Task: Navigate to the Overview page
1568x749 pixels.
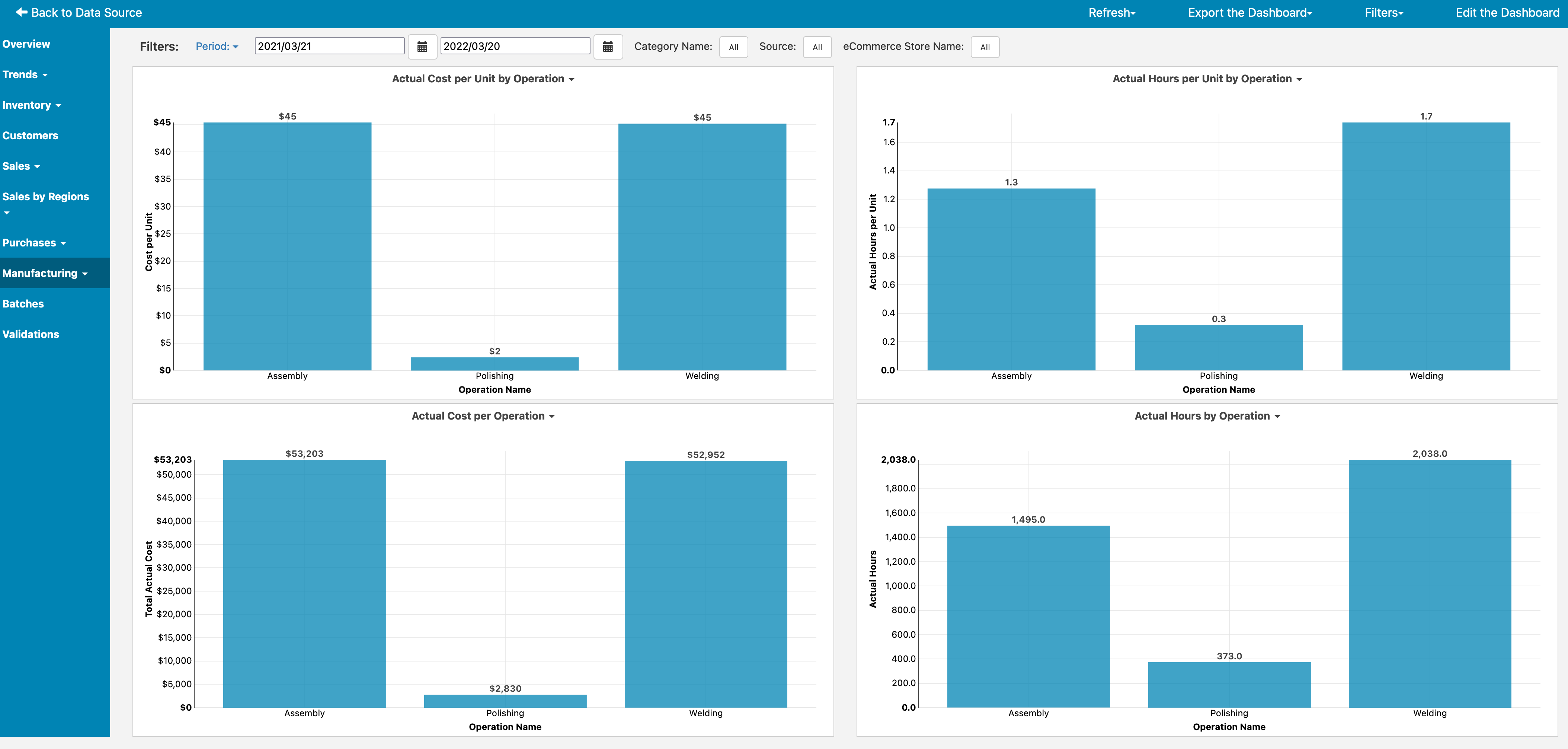Action: click(26, 43)
